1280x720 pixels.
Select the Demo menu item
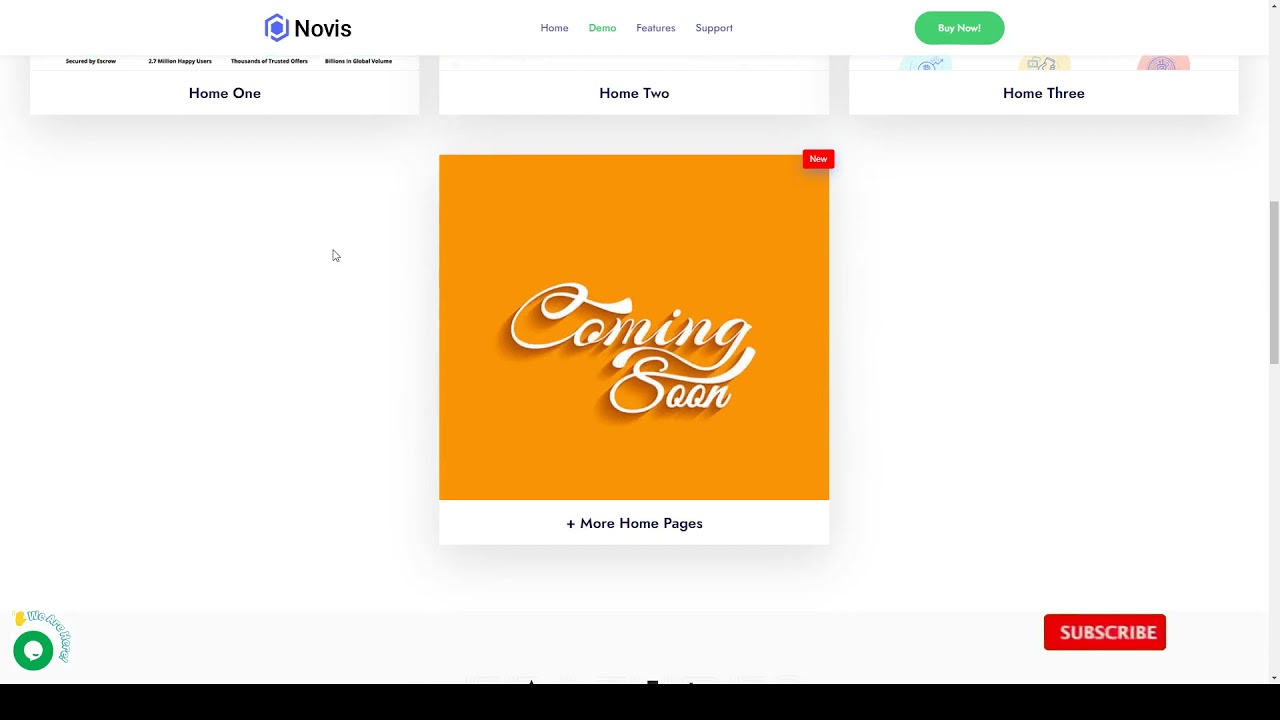[x=602, y=28]
